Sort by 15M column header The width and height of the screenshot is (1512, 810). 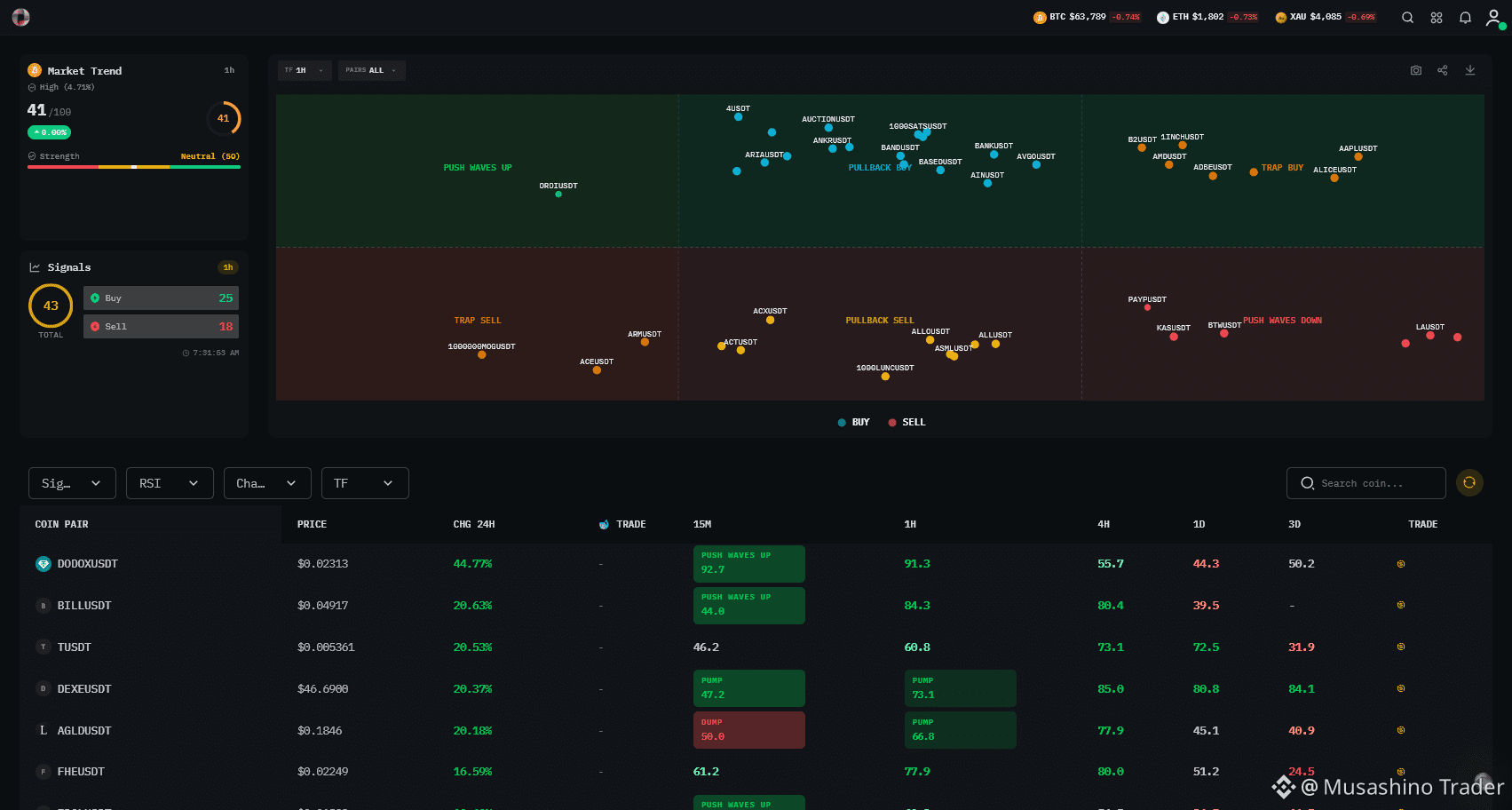702,525
